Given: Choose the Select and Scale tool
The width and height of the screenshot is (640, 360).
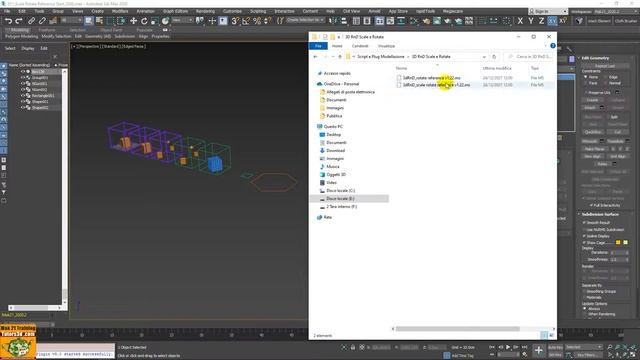Looking at the screenshot, I should coord(154,20).
